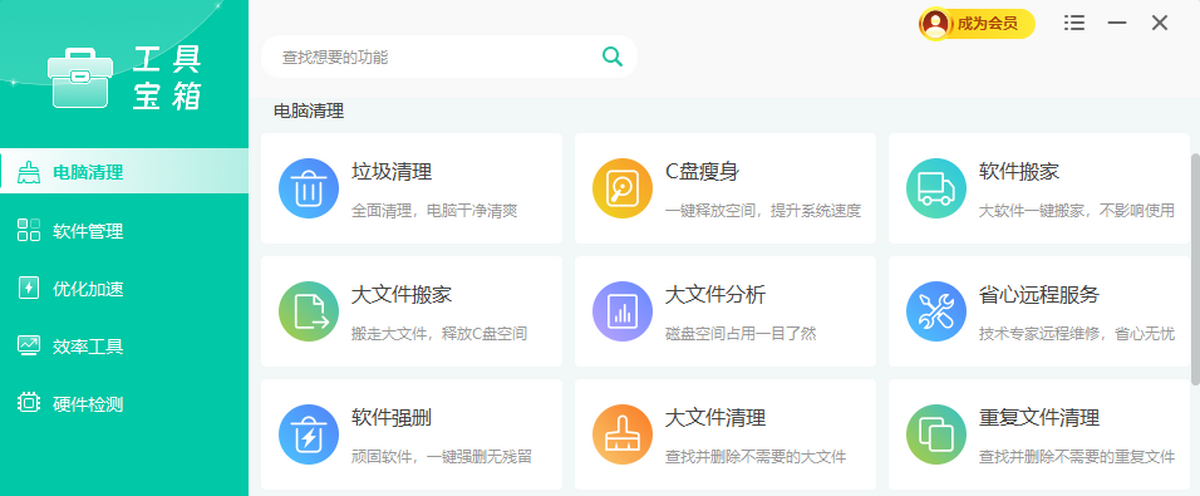Open the C盘瘦身 disk icon
This screenshot has width=1200, height=496.
coord(623,188)
